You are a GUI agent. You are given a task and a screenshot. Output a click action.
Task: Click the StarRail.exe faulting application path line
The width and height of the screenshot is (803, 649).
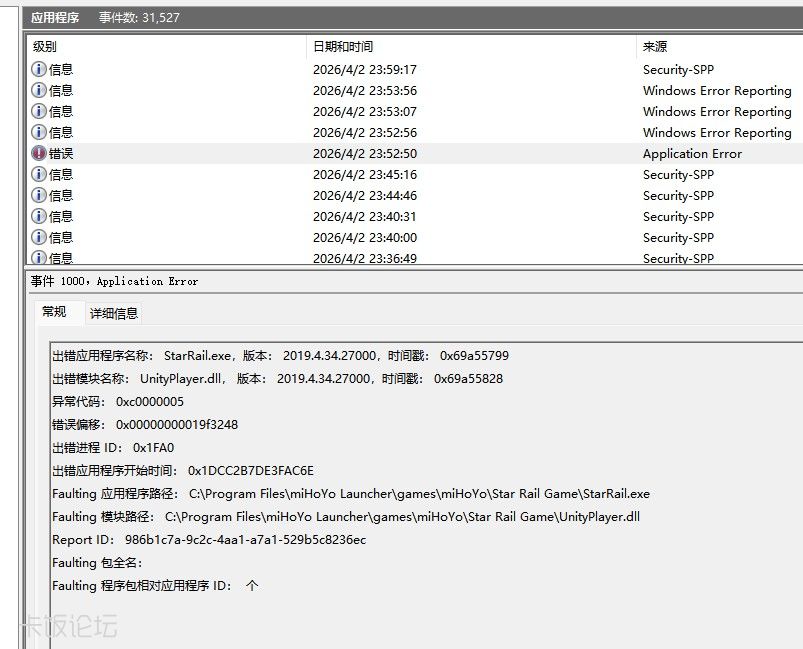tap(350, 494)
